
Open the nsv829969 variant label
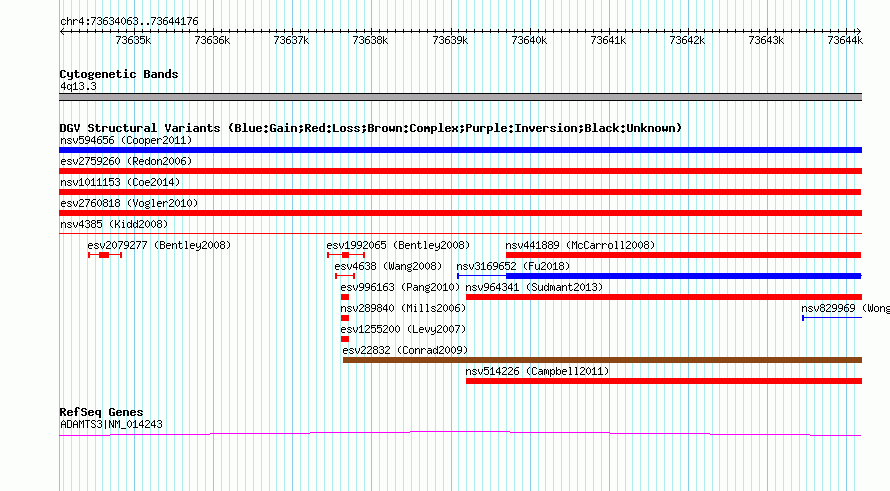845,308
